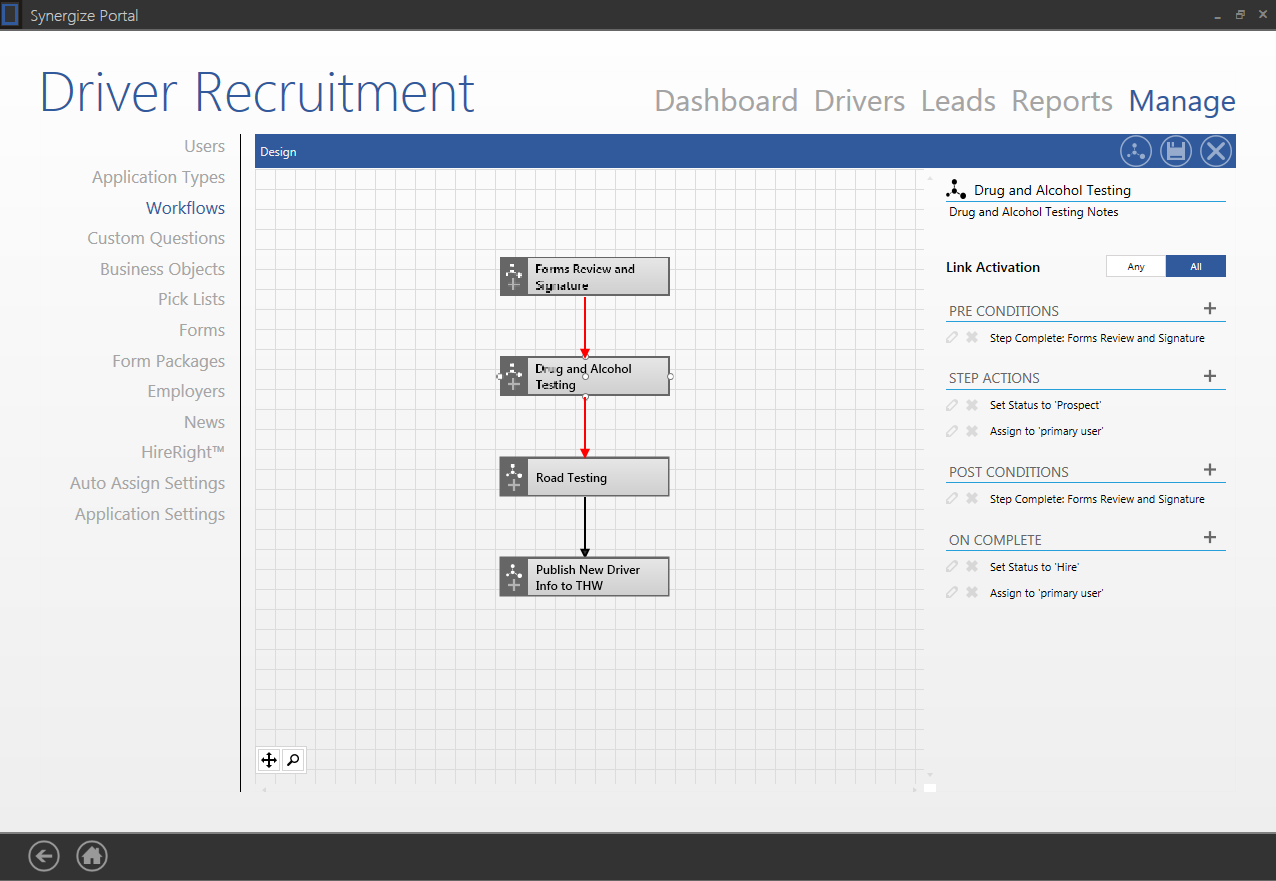The image size is (1276, 881).
Task: Remove 'Assign to primary user' step action
Action: tap(971, 431)
